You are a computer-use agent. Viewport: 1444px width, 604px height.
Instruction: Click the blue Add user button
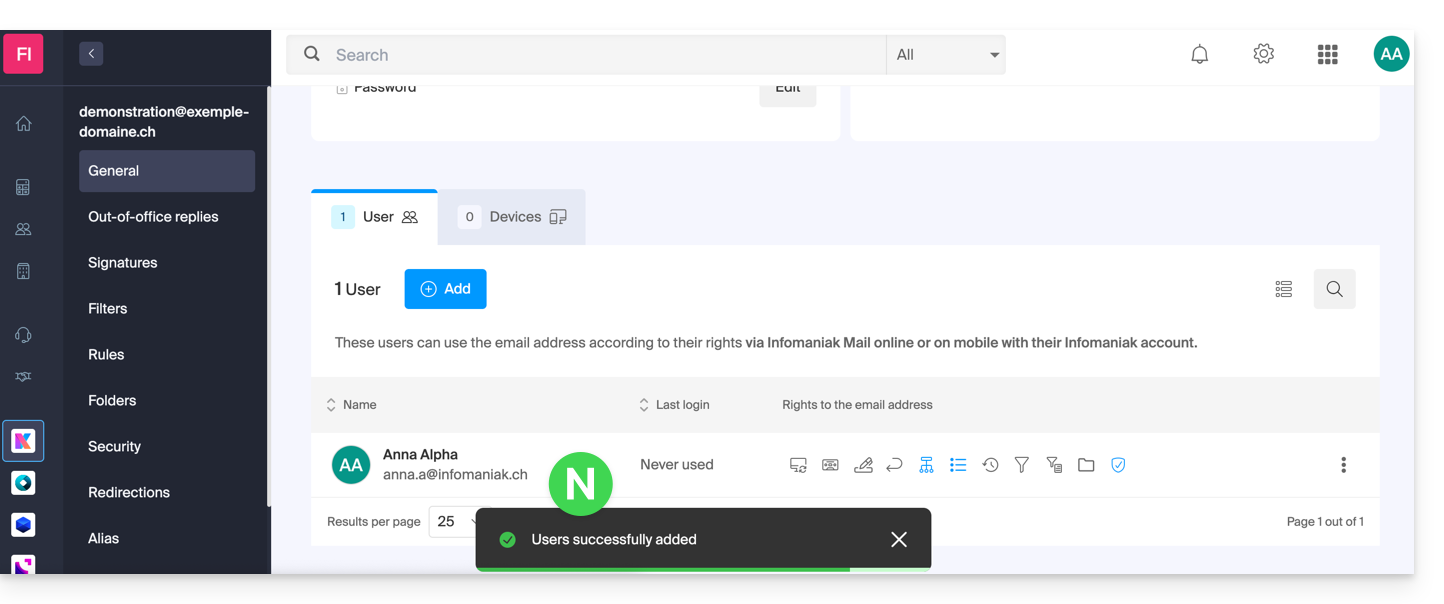point(445,289)
